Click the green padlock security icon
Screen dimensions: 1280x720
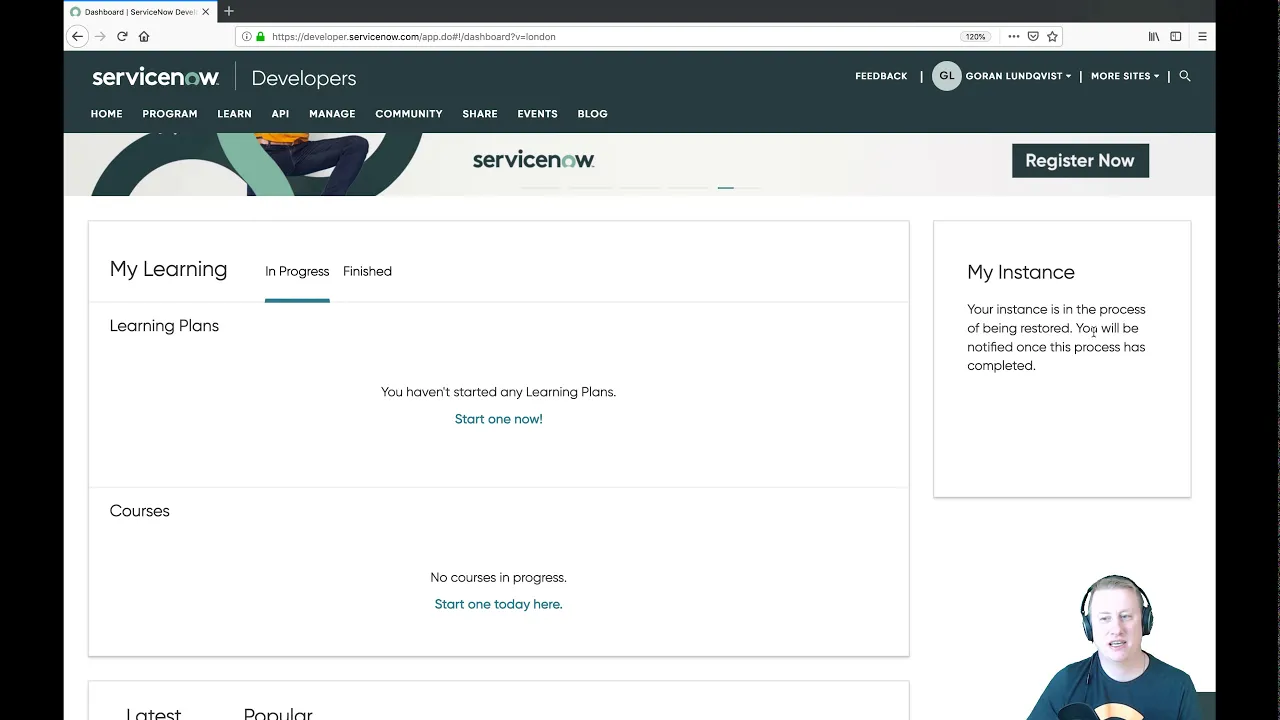[x=259, y=36]
